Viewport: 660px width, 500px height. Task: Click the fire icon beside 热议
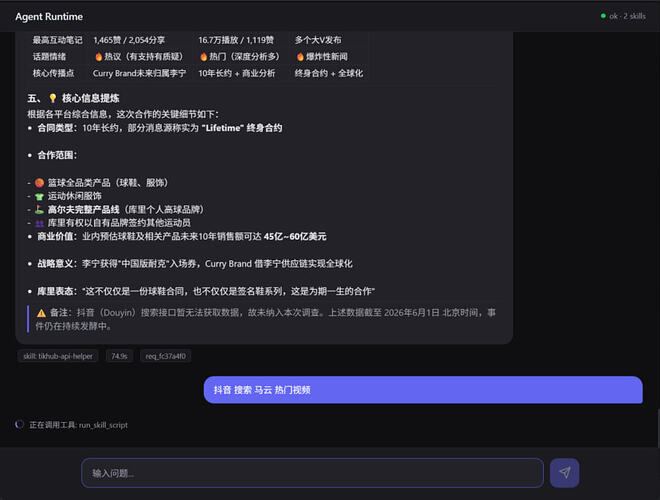pos(98,56)
